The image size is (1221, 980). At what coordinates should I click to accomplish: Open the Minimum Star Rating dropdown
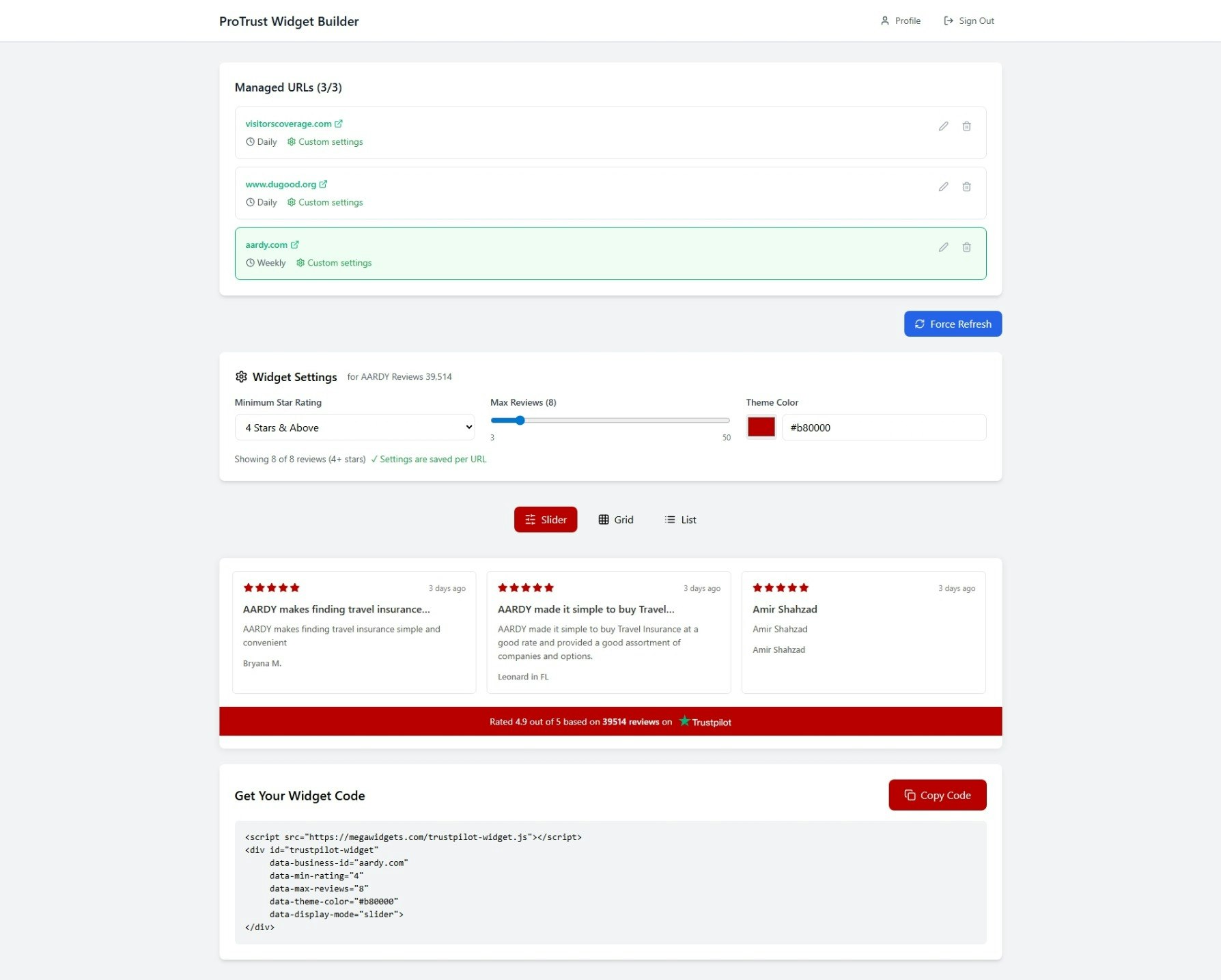[x=354, y=427]
